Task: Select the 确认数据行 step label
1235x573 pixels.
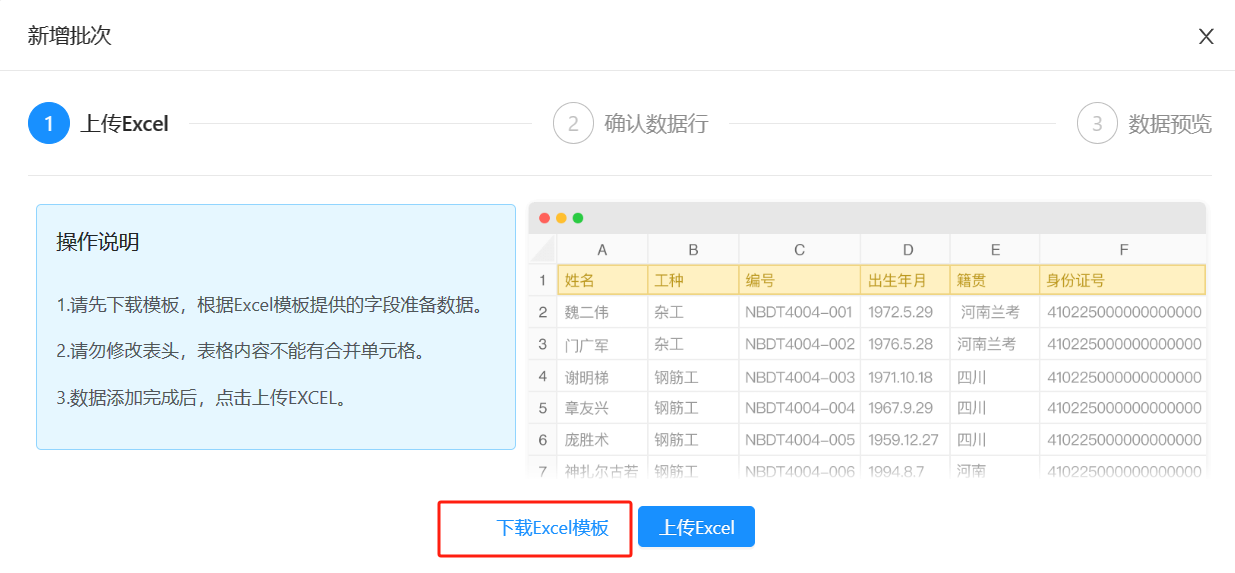Action: point(656,124)
